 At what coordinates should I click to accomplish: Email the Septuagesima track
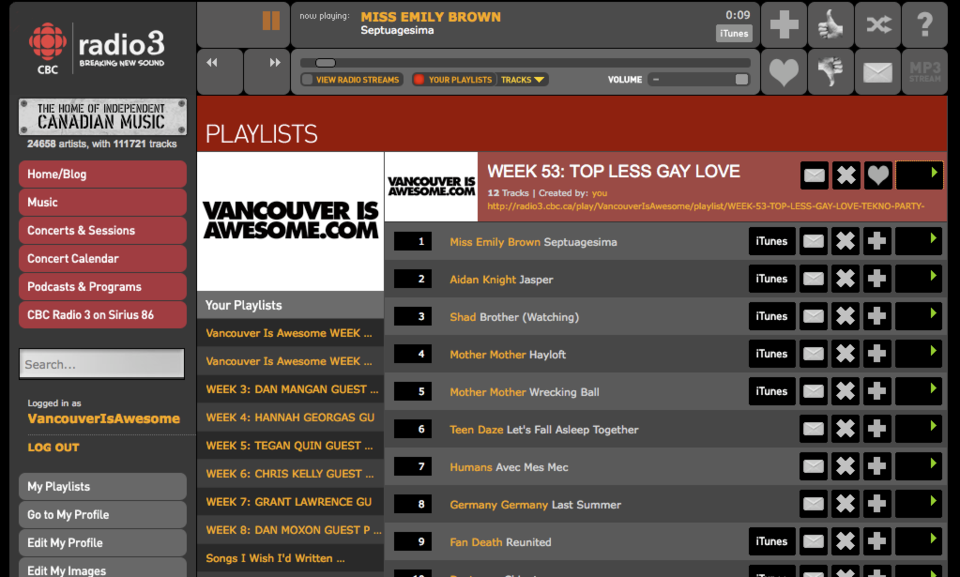pos(813,241)
